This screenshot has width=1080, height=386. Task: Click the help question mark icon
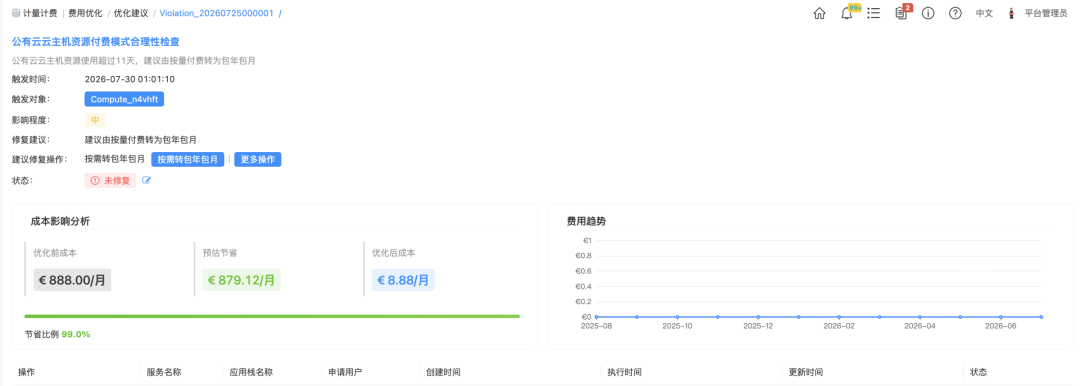coord(955,13)
